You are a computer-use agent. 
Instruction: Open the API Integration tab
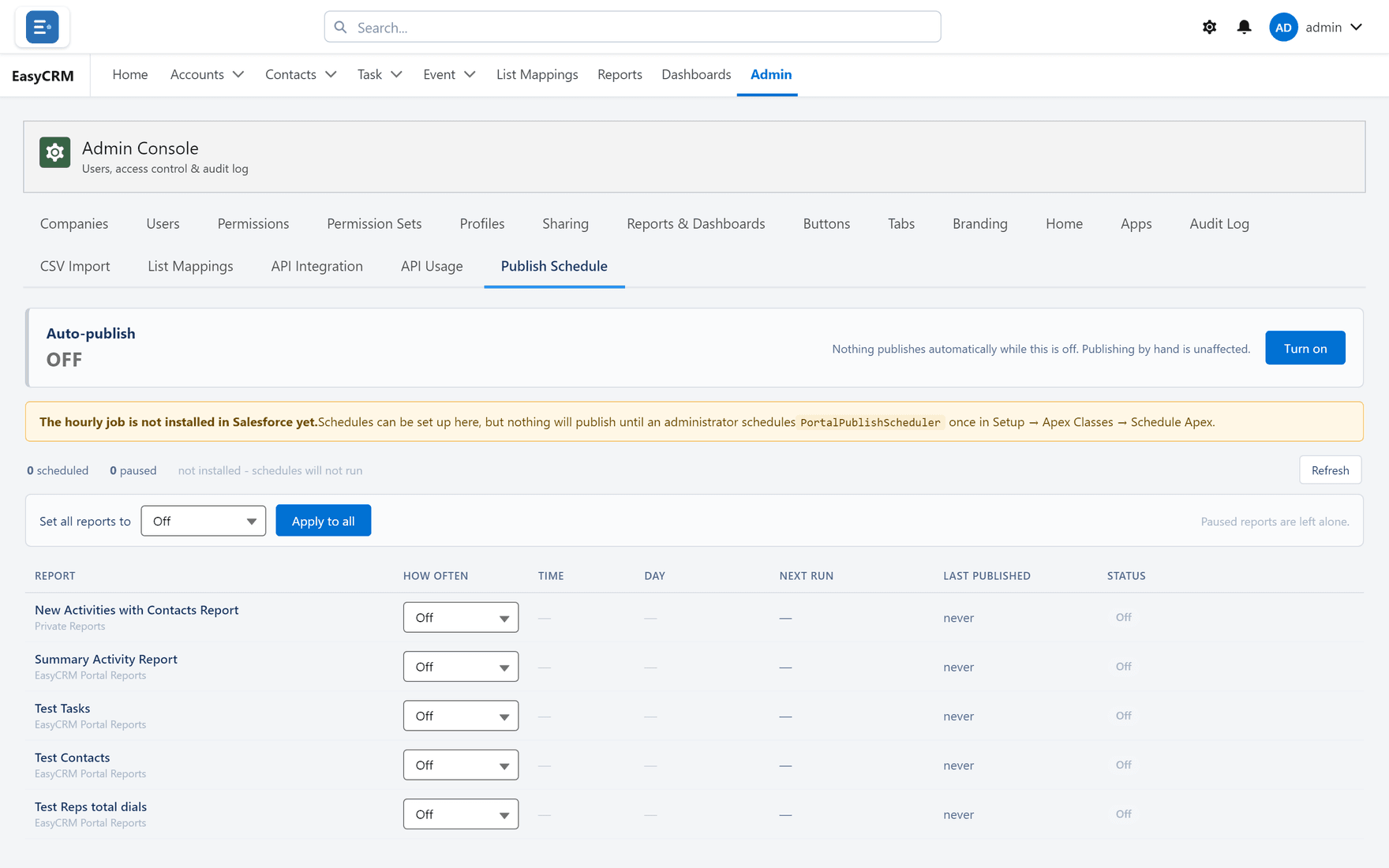click(x=316, y=266)
